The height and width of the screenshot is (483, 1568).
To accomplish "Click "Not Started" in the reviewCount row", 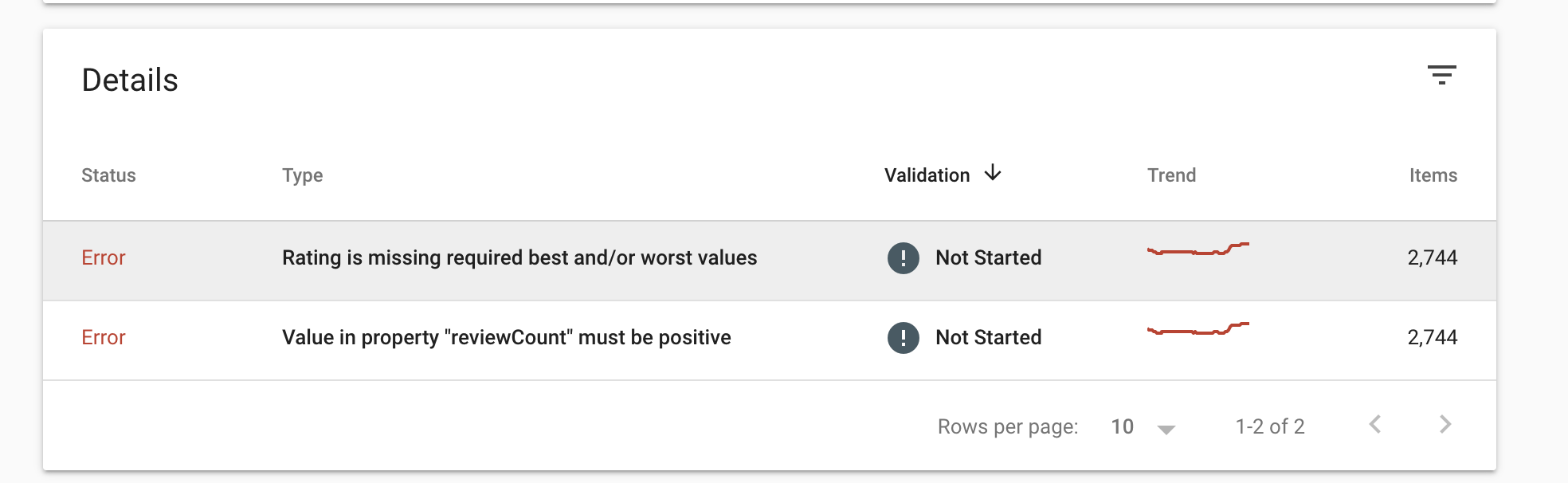I will [x=988, y=337].
